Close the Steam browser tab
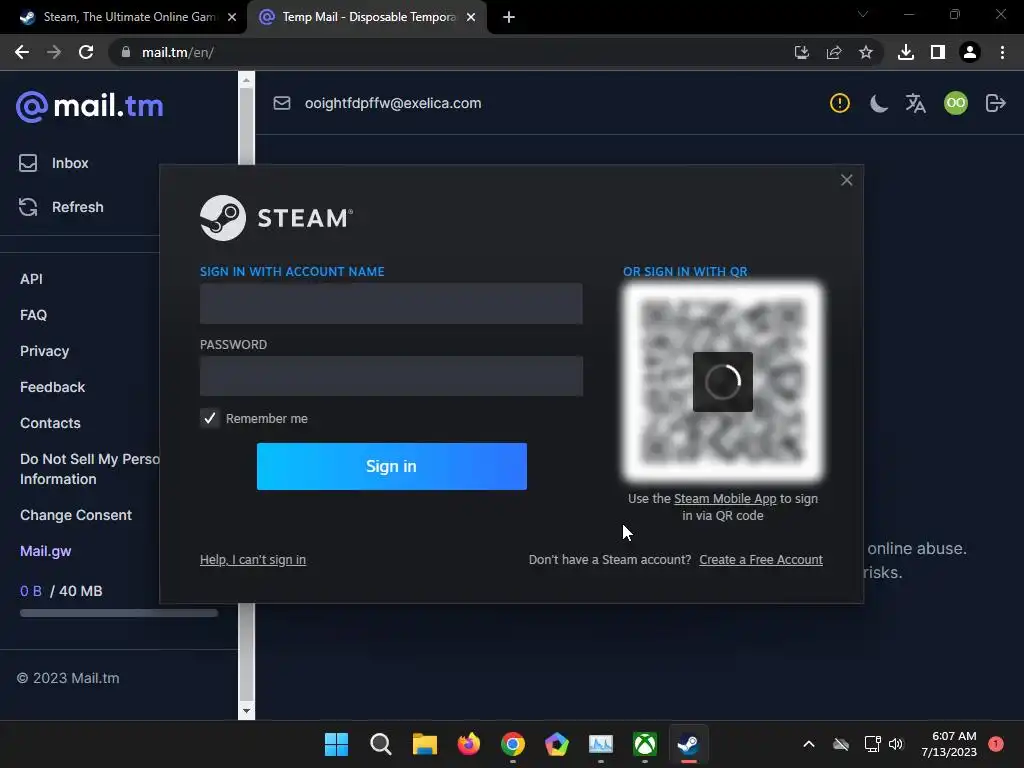This screenshot has width=1024, height=768. tap(232, 17)
